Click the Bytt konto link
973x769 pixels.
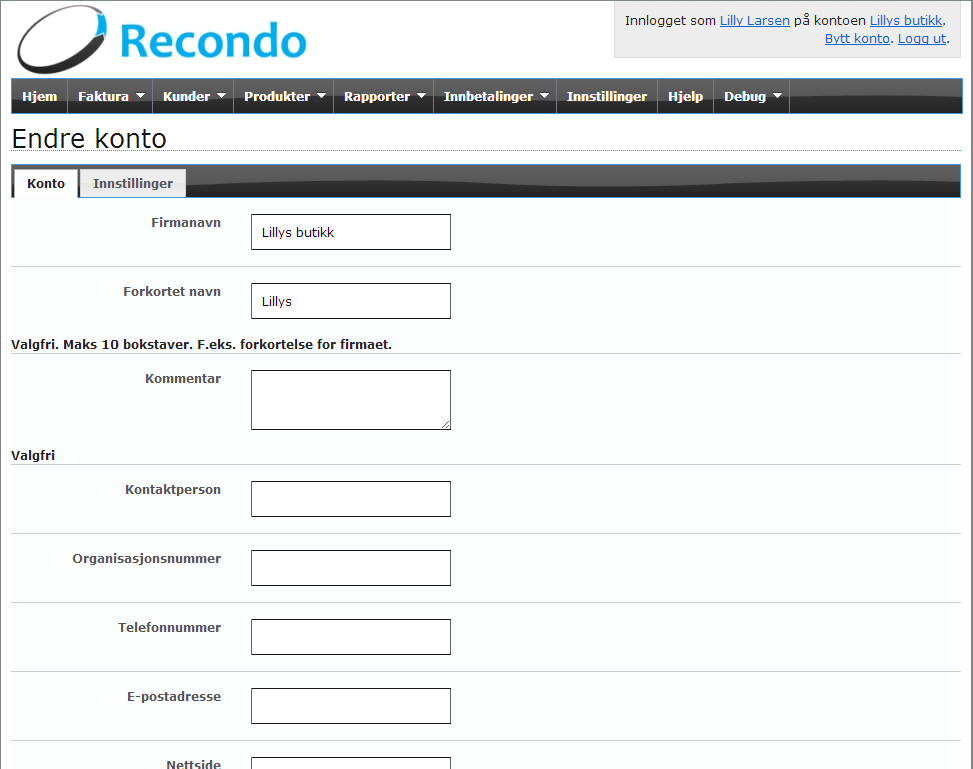click(857, 38)
